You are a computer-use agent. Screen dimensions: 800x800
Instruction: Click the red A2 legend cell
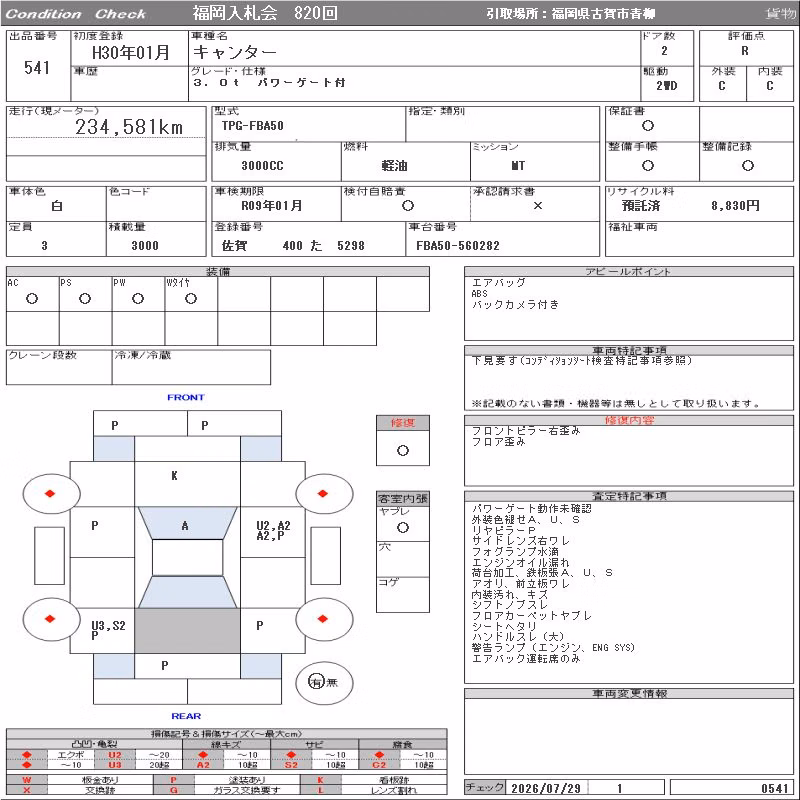[203, 764]
